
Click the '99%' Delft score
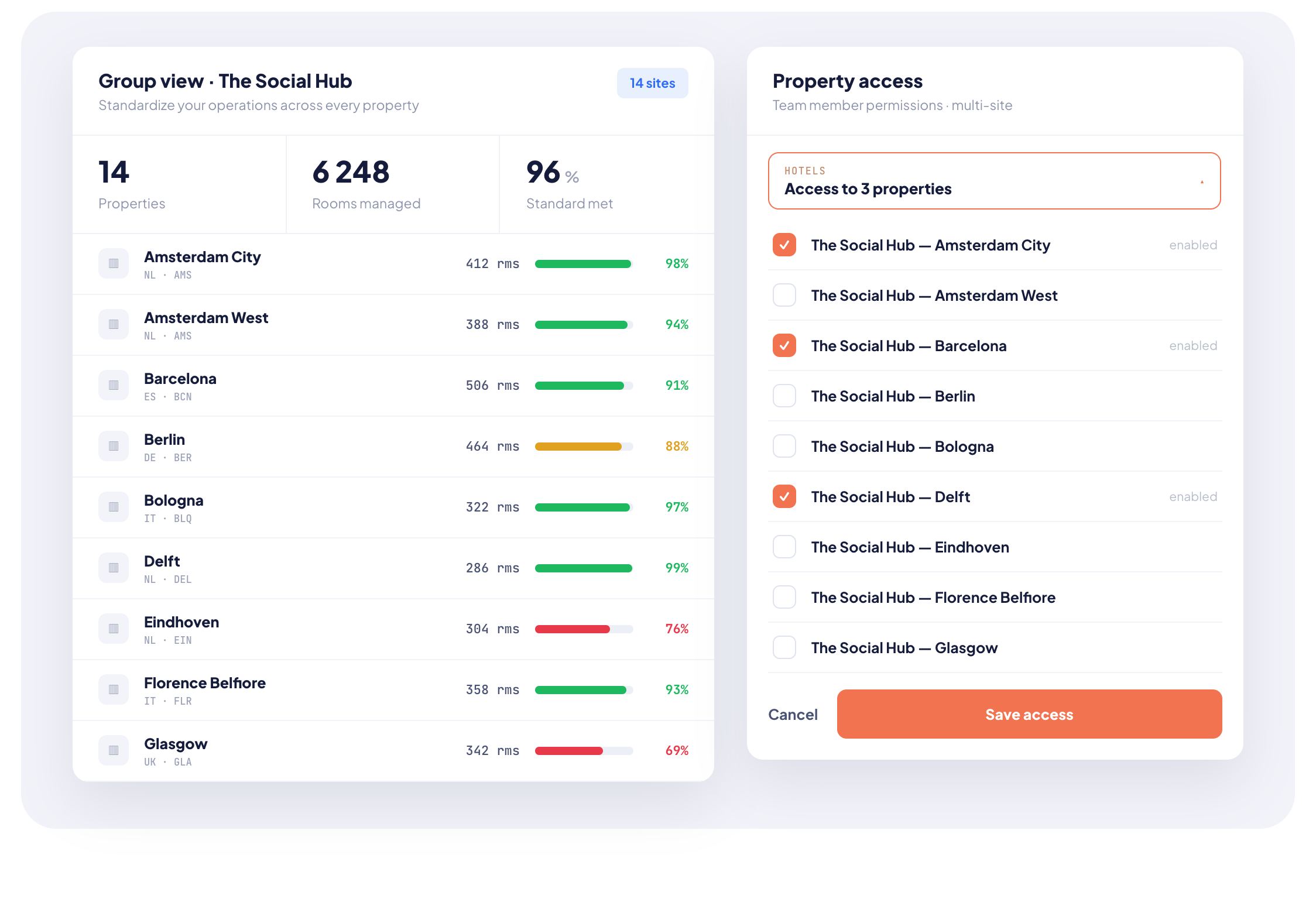(x=677, y=568)
